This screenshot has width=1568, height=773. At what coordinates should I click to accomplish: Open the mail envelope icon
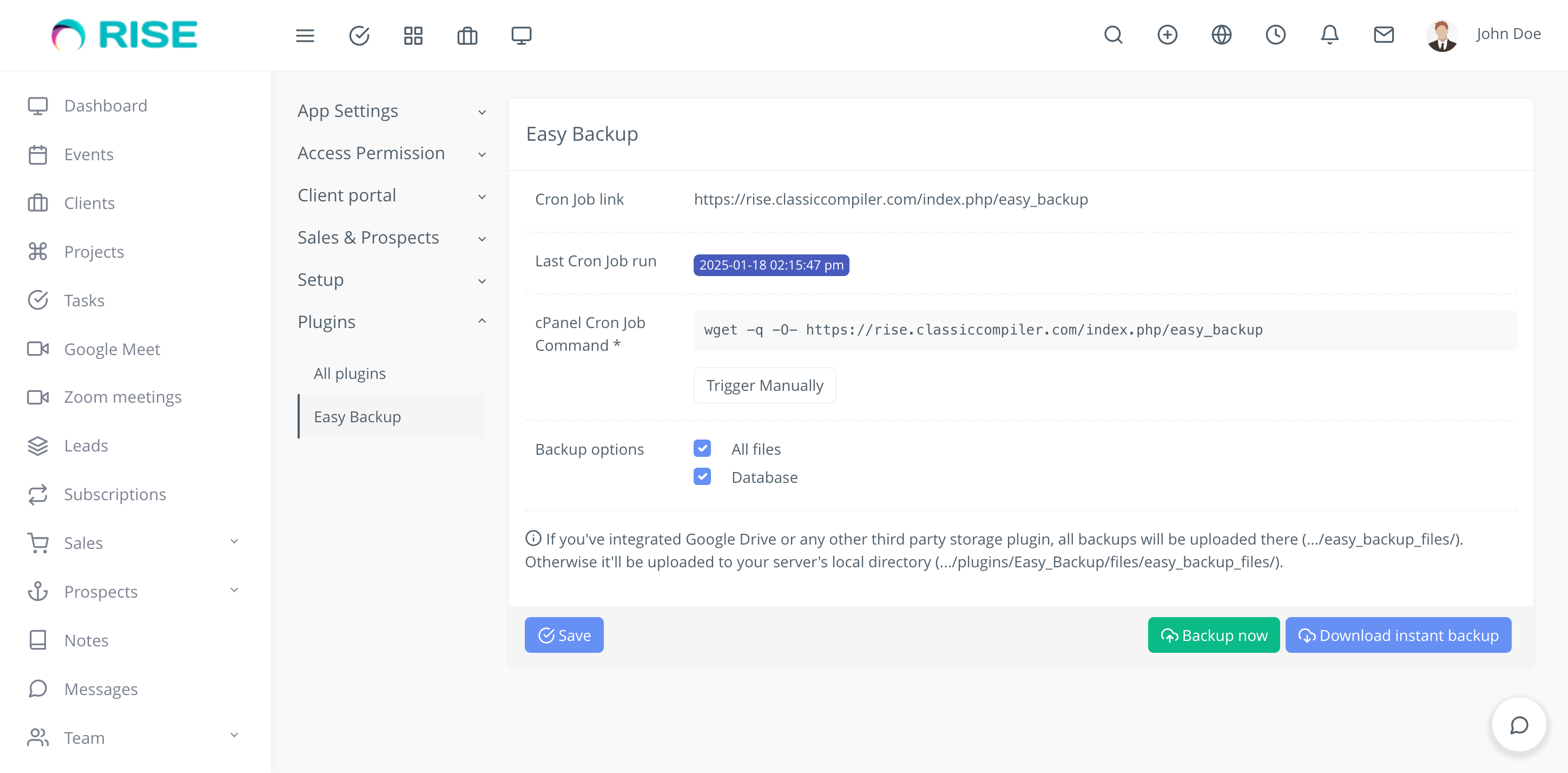coord(1383,35)
